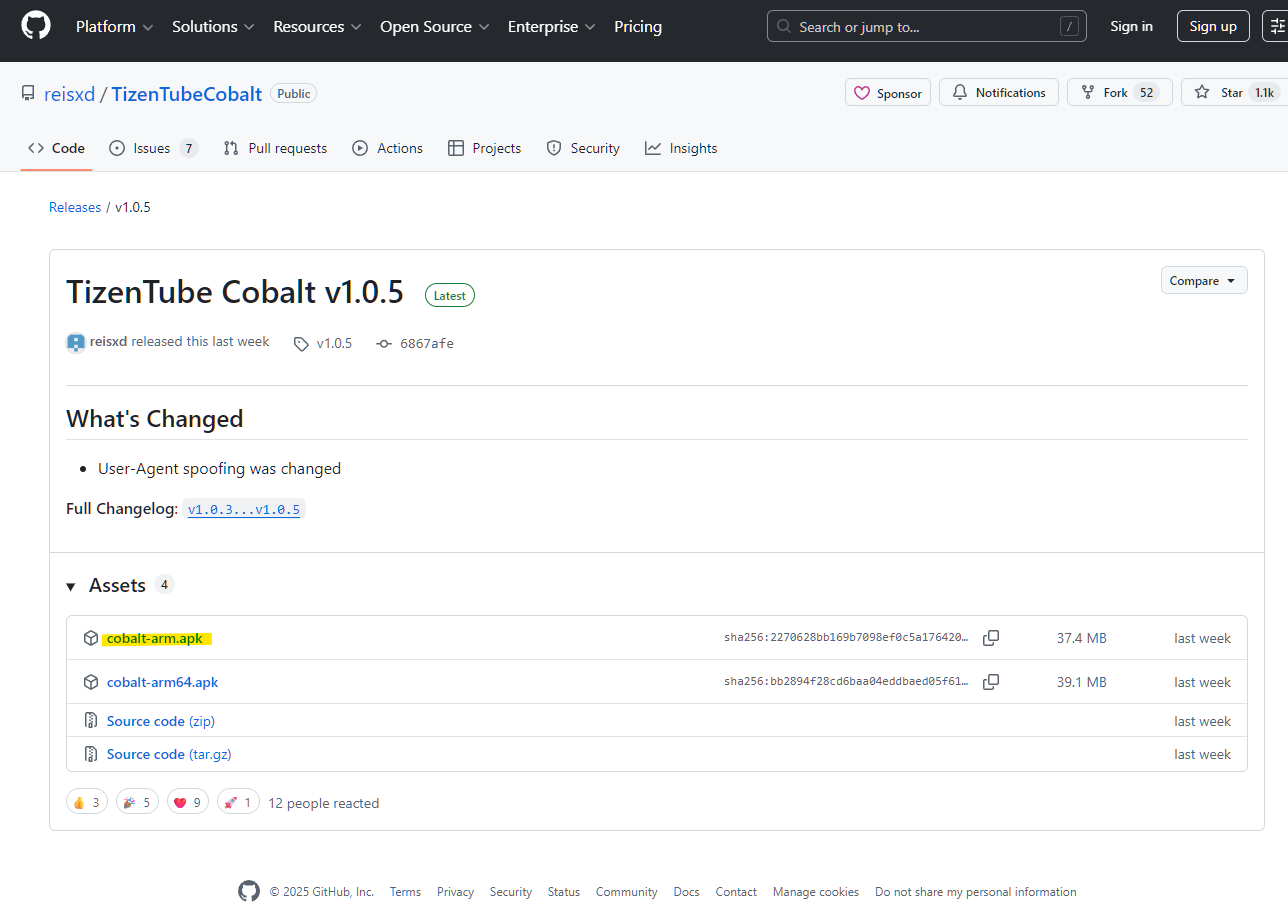Focus the Search or jump to field
The width and height of the screenshot is (1288, 915).
926,27
